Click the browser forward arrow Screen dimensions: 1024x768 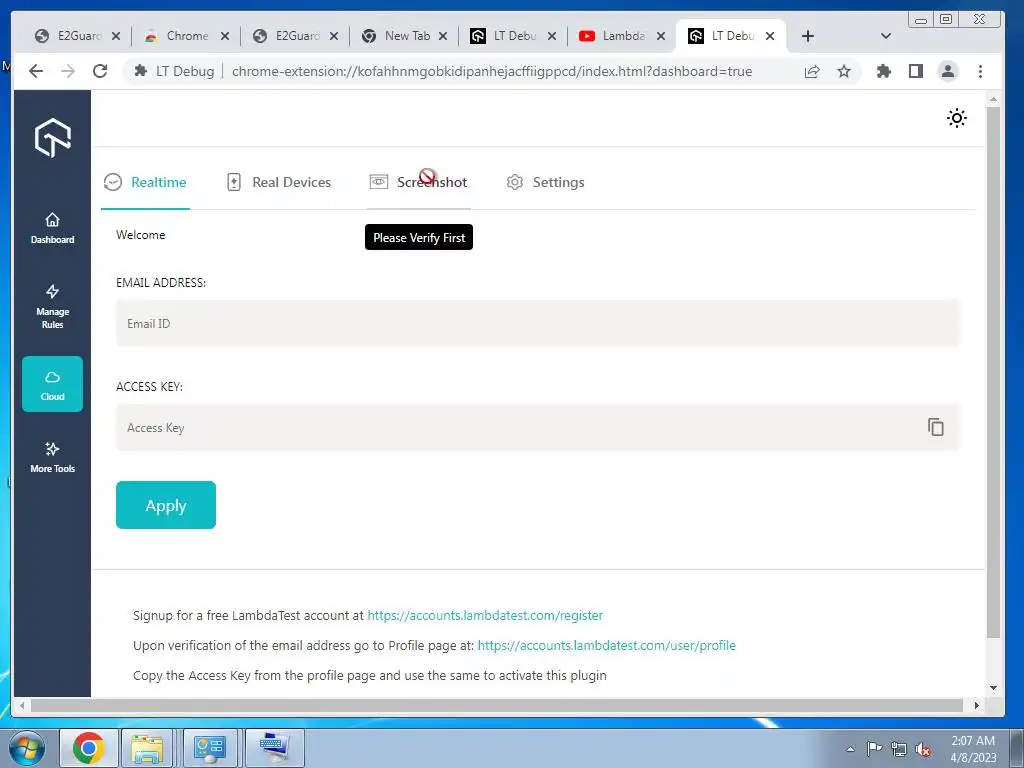[68, 71]
